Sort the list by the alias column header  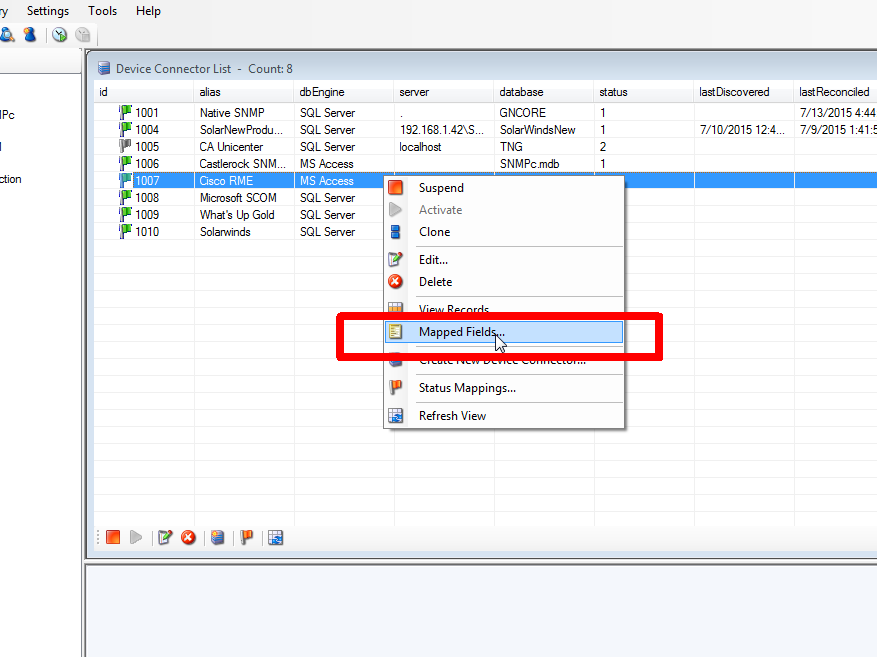tap(243, 92)
